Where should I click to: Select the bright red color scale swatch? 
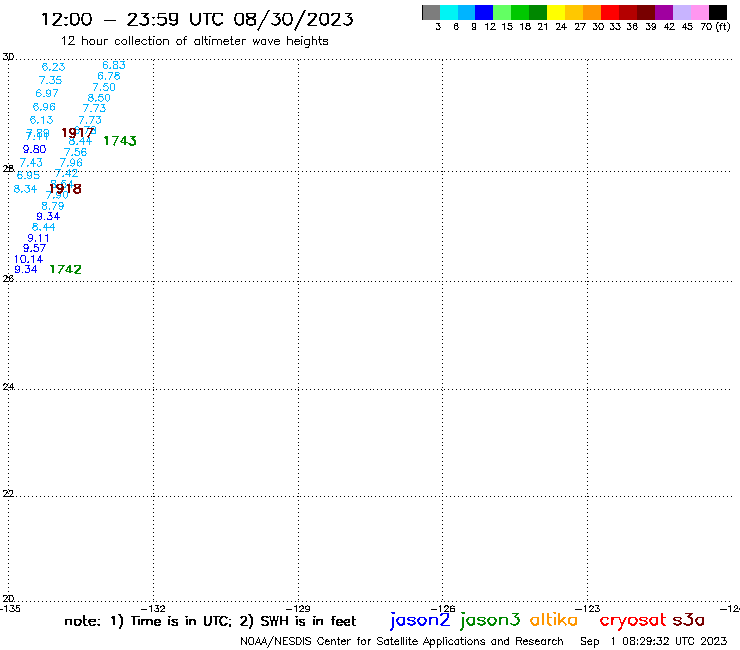[x=610, y=12]
